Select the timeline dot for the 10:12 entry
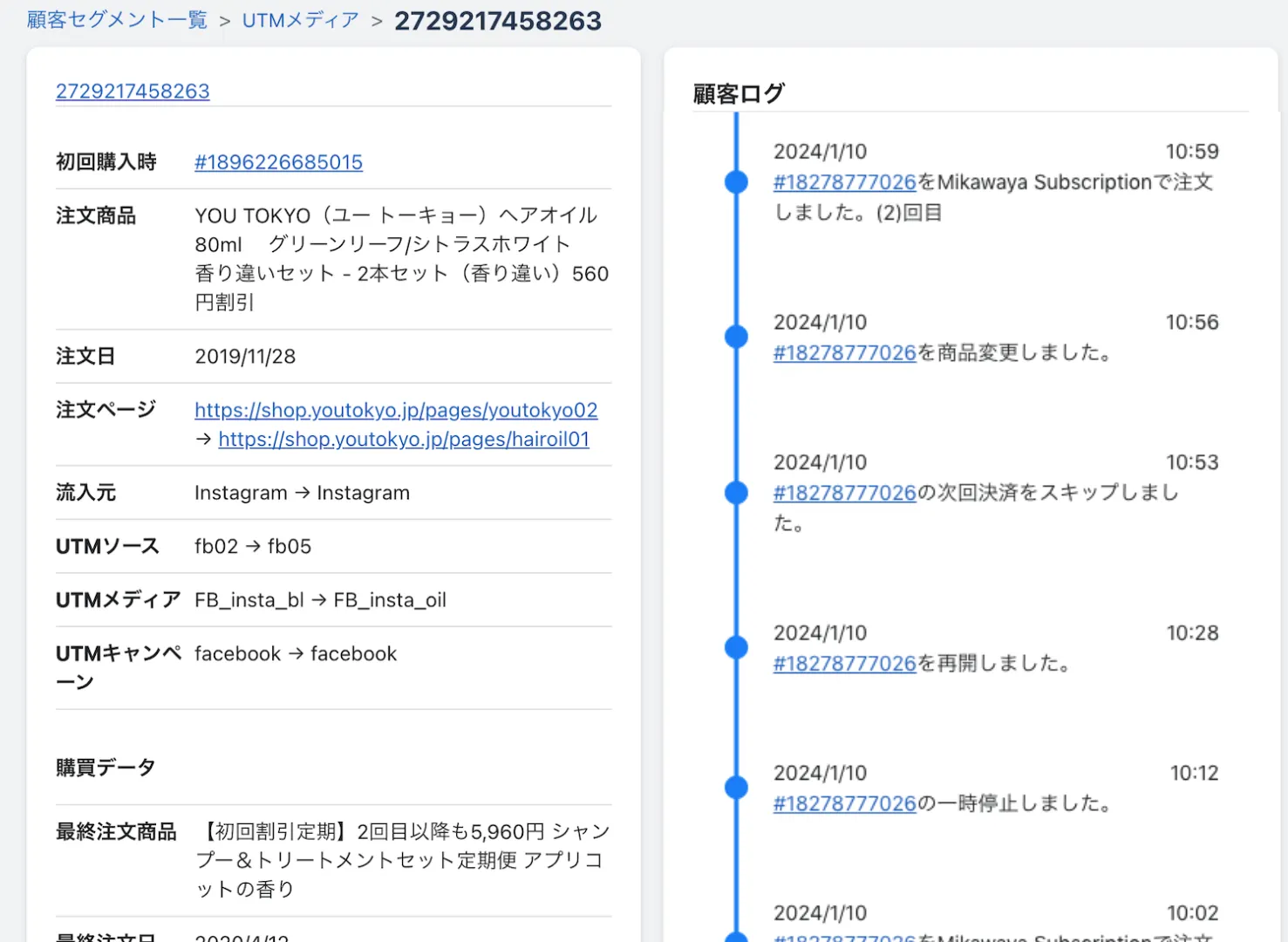 737,788
